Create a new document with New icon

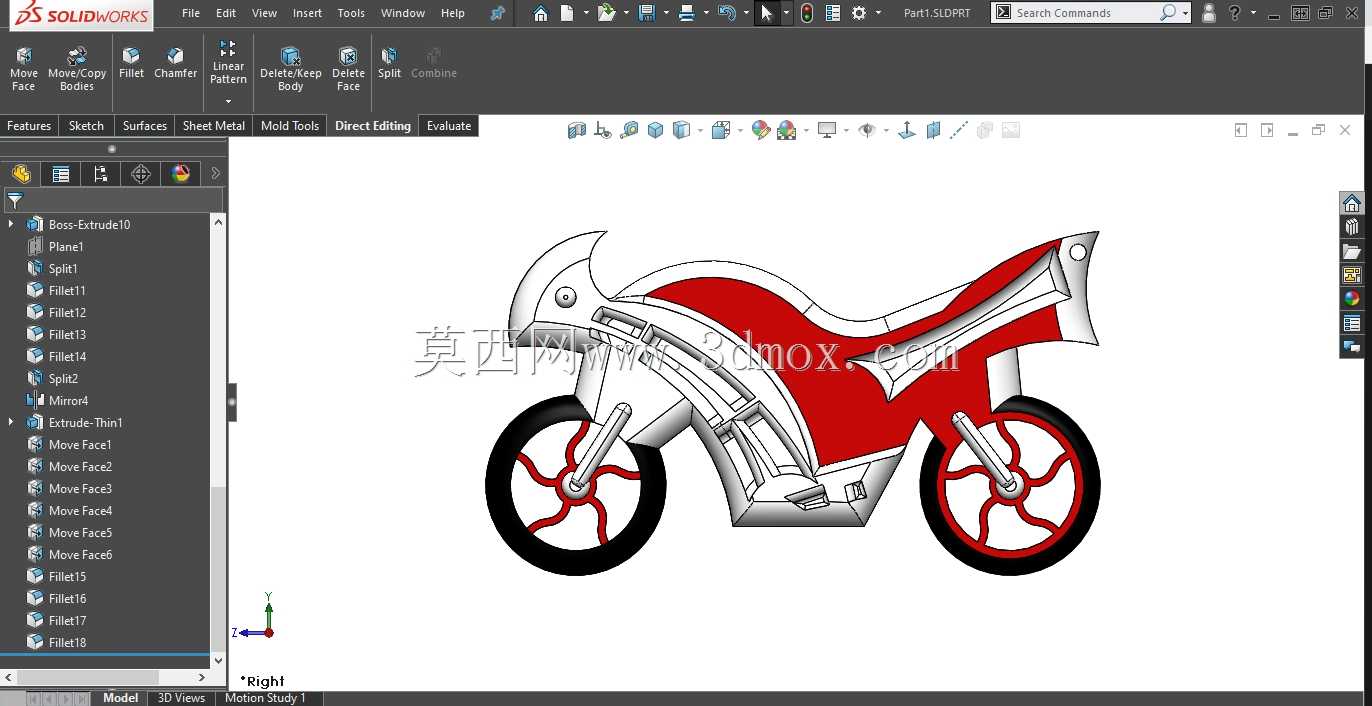[x=567, y=13]
